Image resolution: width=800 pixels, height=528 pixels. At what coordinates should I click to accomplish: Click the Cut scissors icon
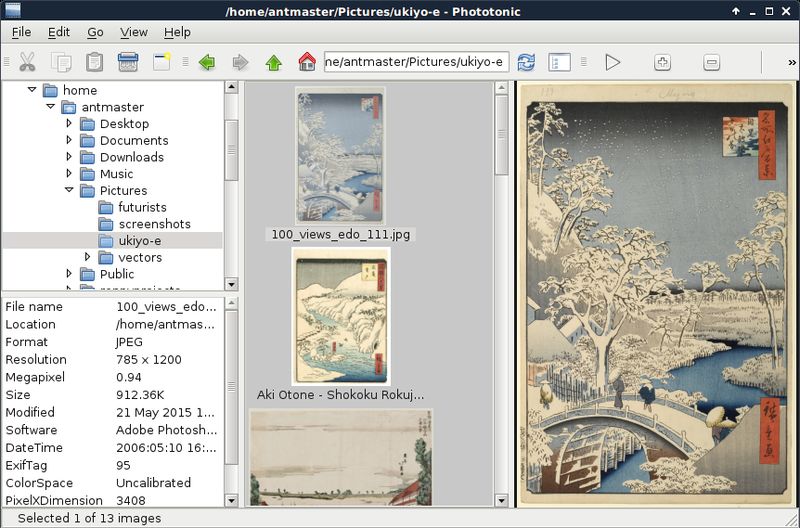click(x=27, y=62)
